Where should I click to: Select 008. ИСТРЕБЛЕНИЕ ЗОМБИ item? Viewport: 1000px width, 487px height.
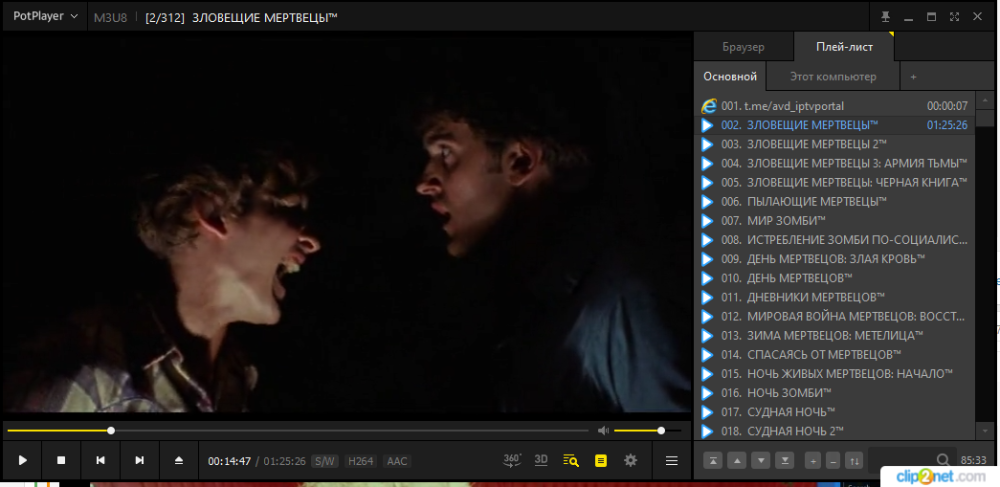(834, 240)
